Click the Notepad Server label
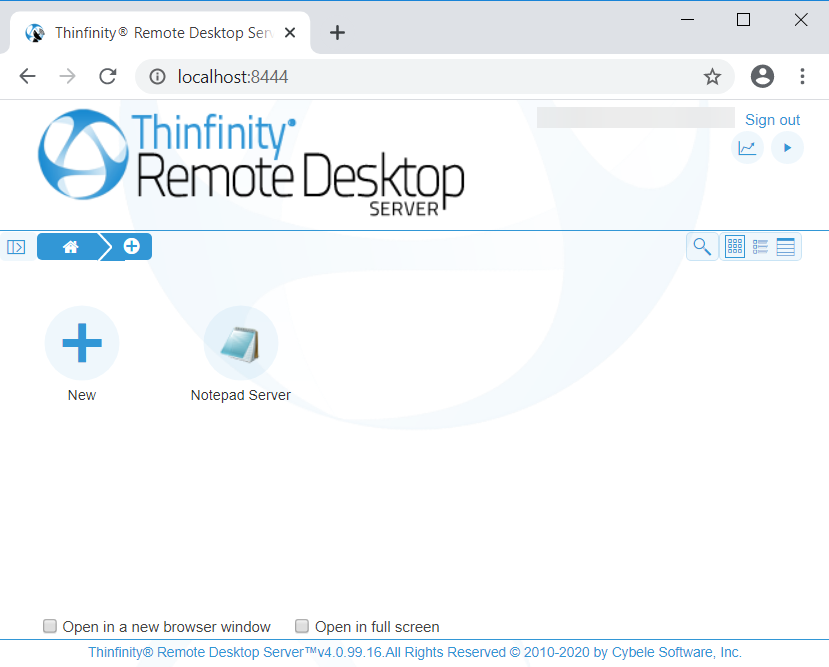The width and height of the screenshot is (829, 667). [241, 395]
